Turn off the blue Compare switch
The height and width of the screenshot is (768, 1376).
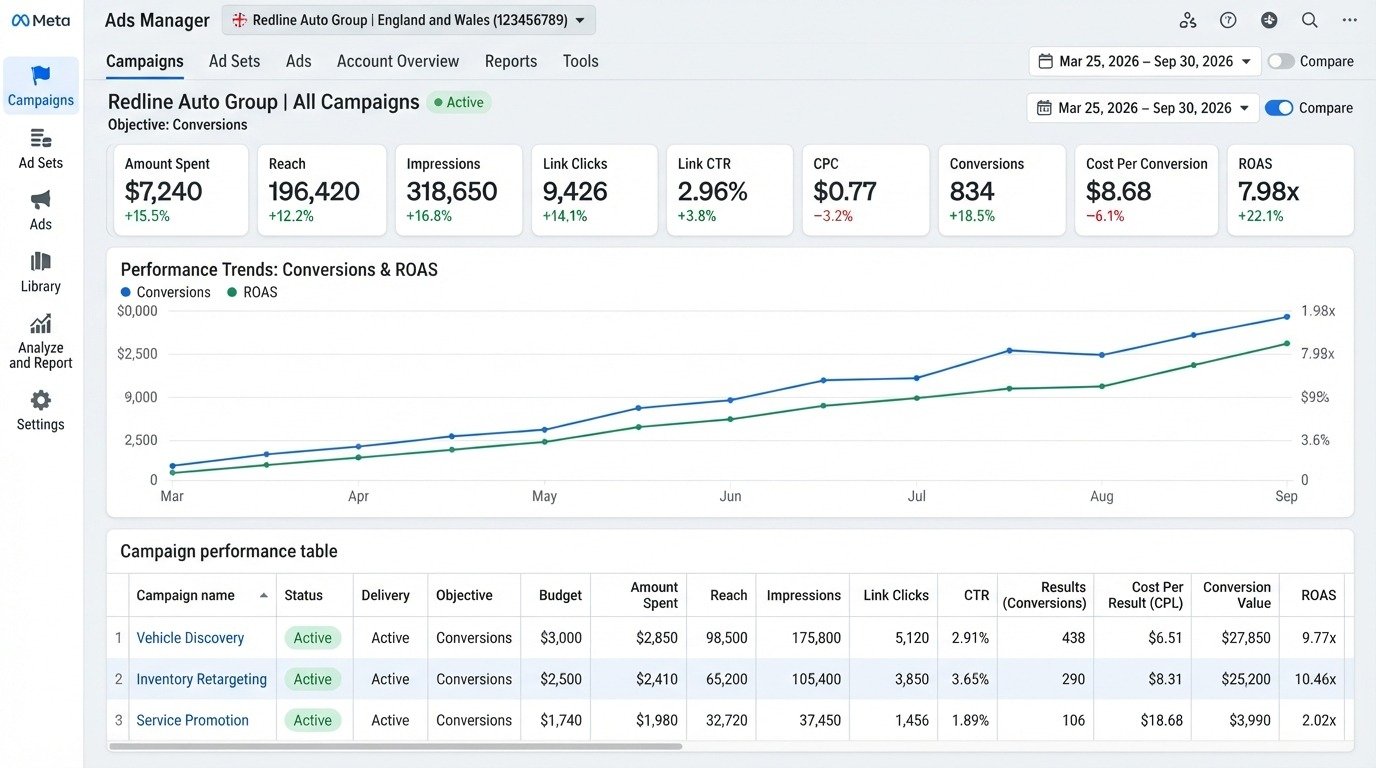(1279, 108)
